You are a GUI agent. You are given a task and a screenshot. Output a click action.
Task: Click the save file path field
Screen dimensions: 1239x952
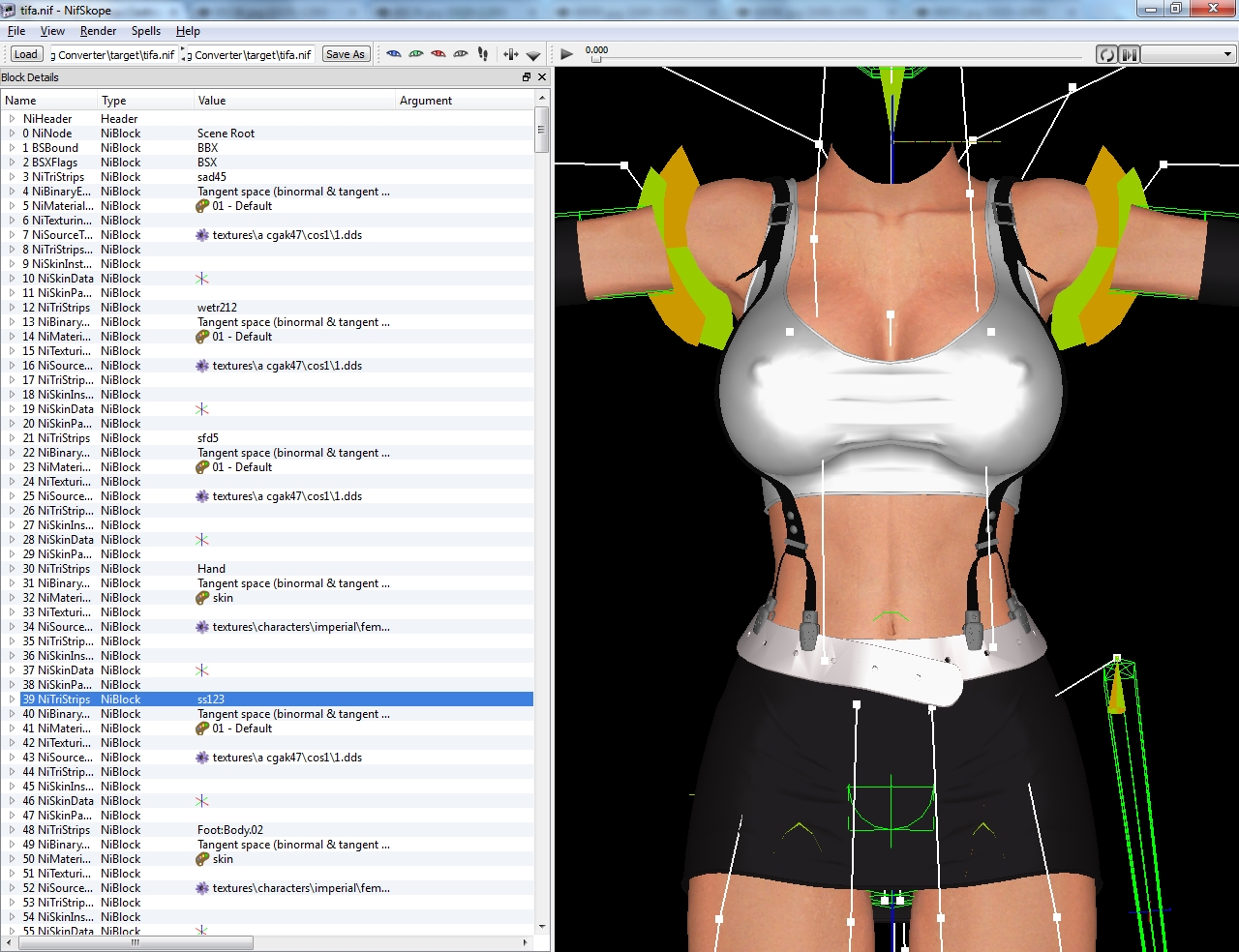point(249,54)
